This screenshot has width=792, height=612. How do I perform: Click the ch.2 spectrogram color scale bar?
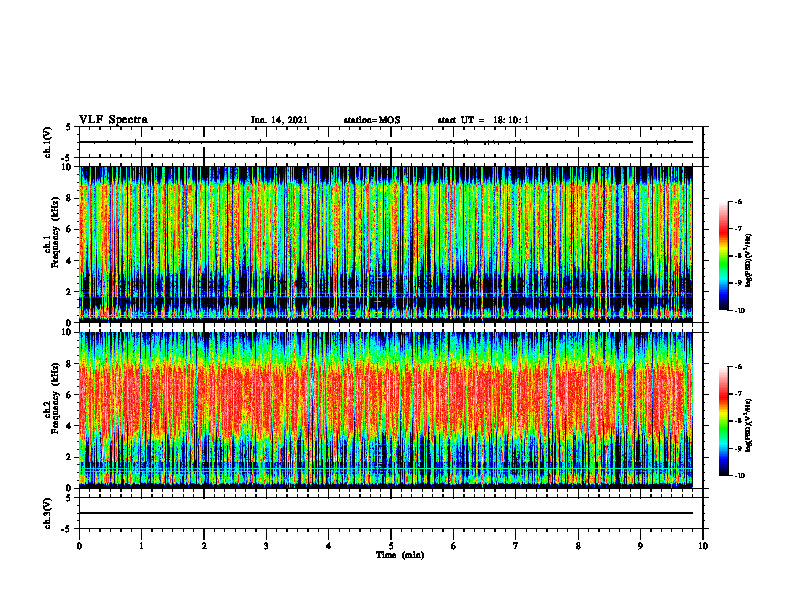click(x=723, y=421)
